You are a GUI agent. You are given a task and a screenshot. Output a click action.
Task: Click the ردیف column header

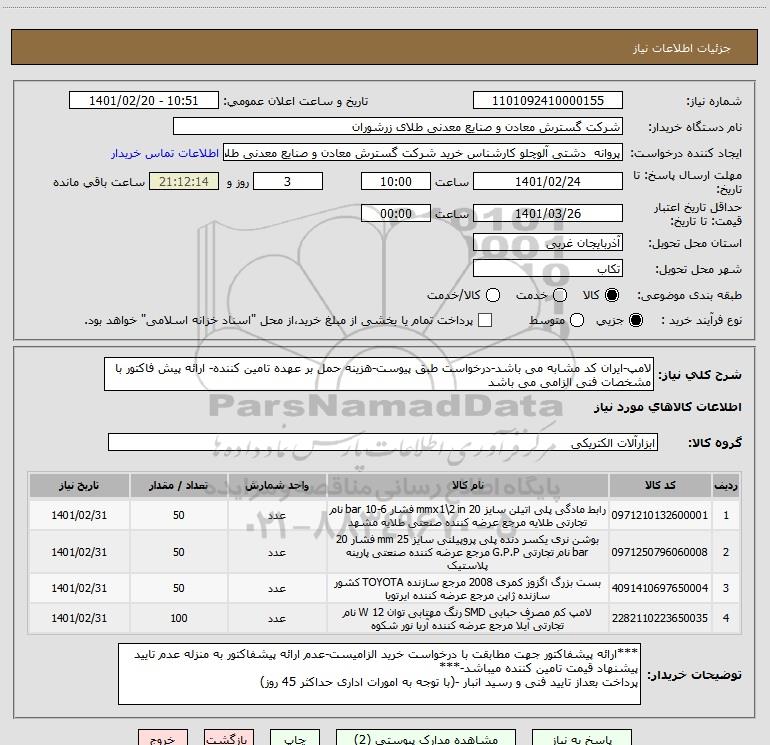(726, 485)
